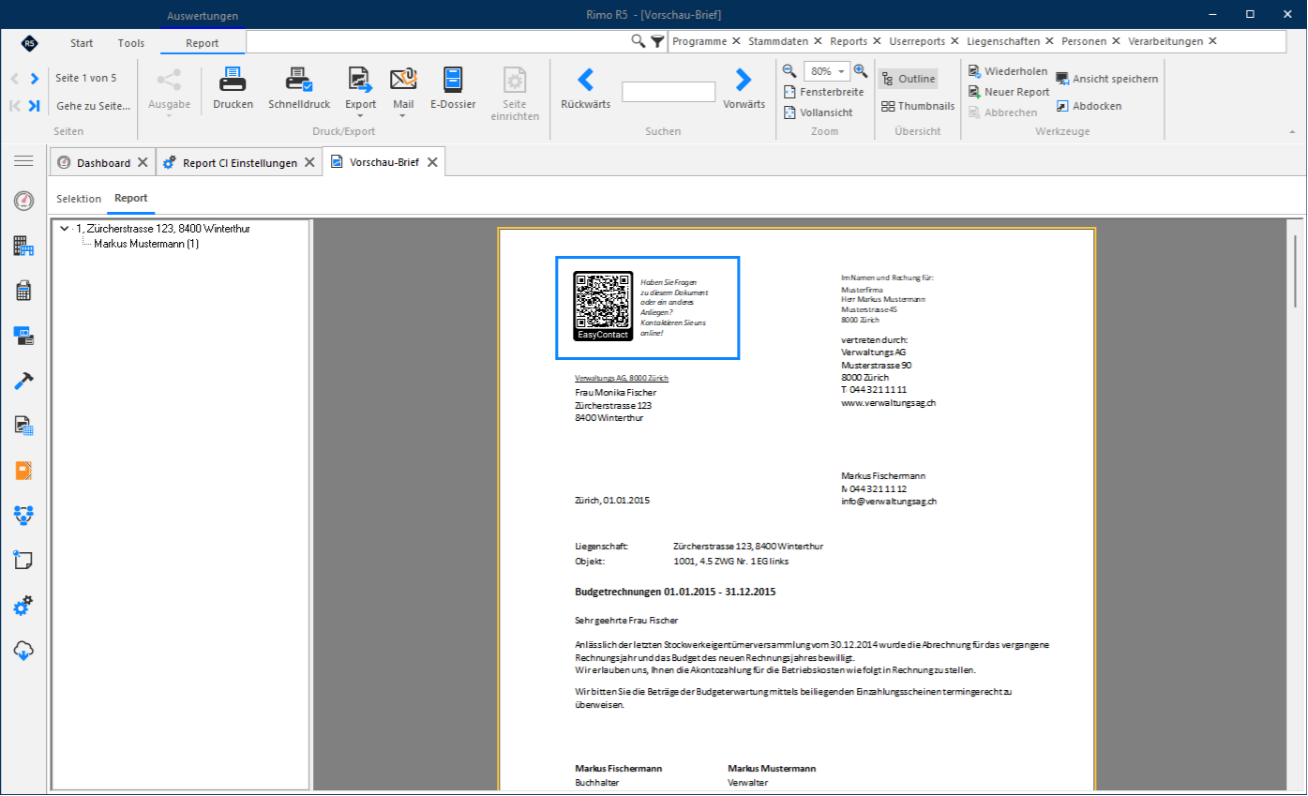The width and height of the screenshot is (1308, 796).
Task: Search backwards with the Rückwärts arrow
Action: pyautogui.click(x=586, y=88)
